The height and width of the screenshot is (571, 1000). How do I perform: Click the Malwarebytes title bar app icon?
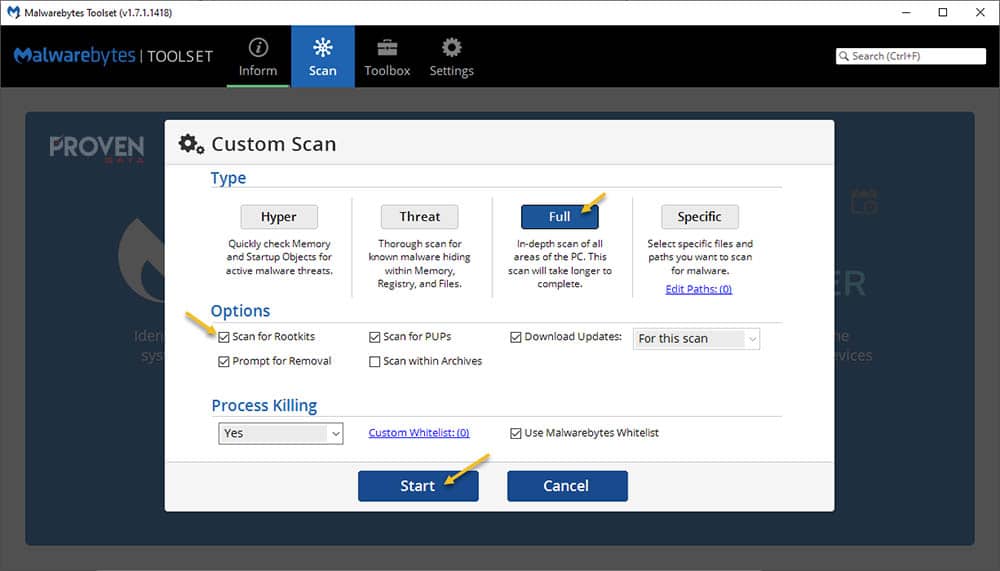tap(13, 12)
